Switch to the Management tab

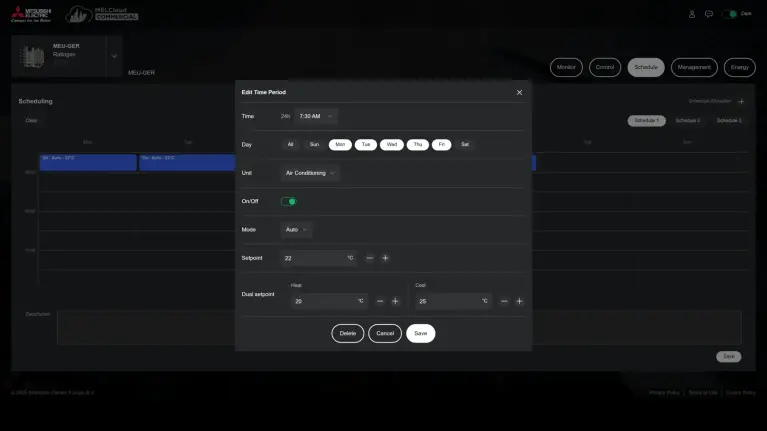click(694, 68)
